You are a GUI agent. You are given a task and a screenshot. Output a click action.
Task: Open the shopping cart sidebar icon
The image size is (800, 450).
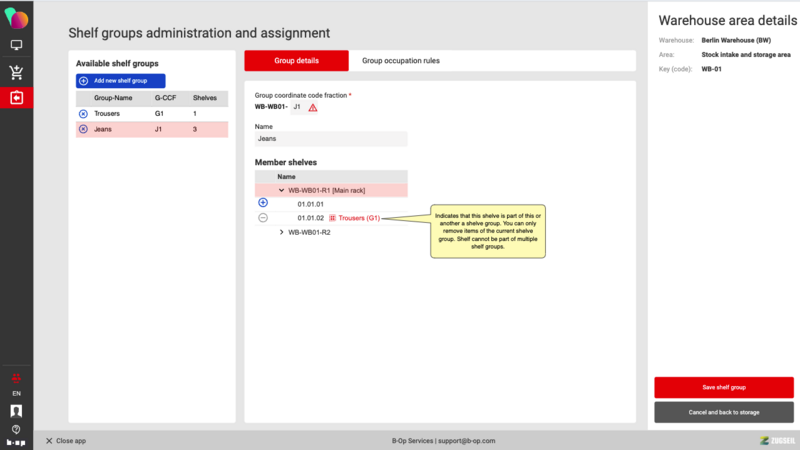coord(16,72)
